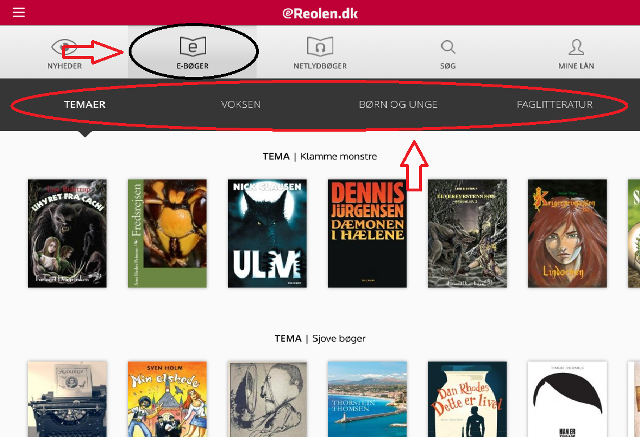Open Mine lån profile icon
The image size is (640, 437).
coord(576,47)
